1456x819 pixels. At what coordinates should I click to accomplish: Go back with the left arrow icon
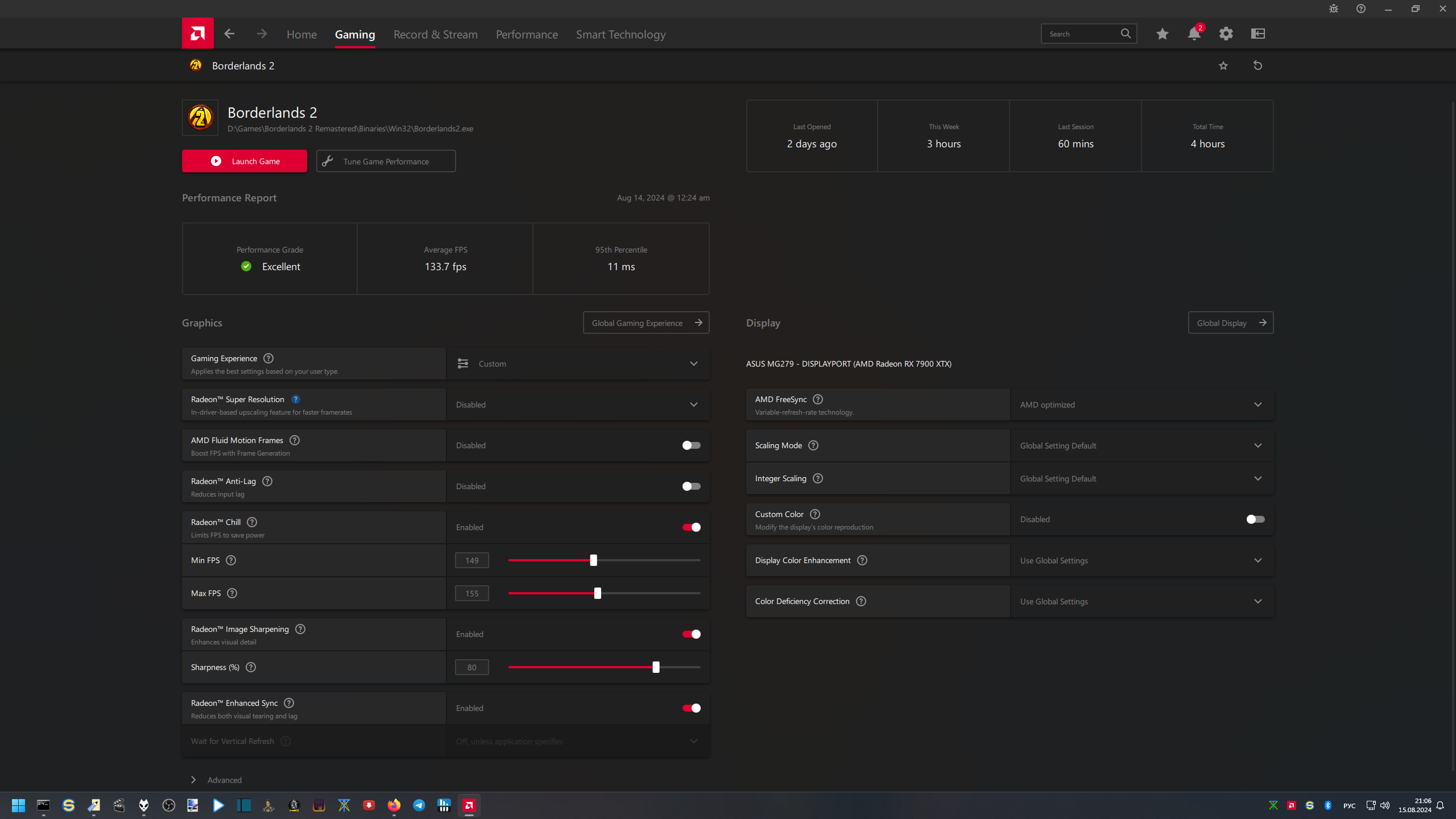tap(229, 34)
